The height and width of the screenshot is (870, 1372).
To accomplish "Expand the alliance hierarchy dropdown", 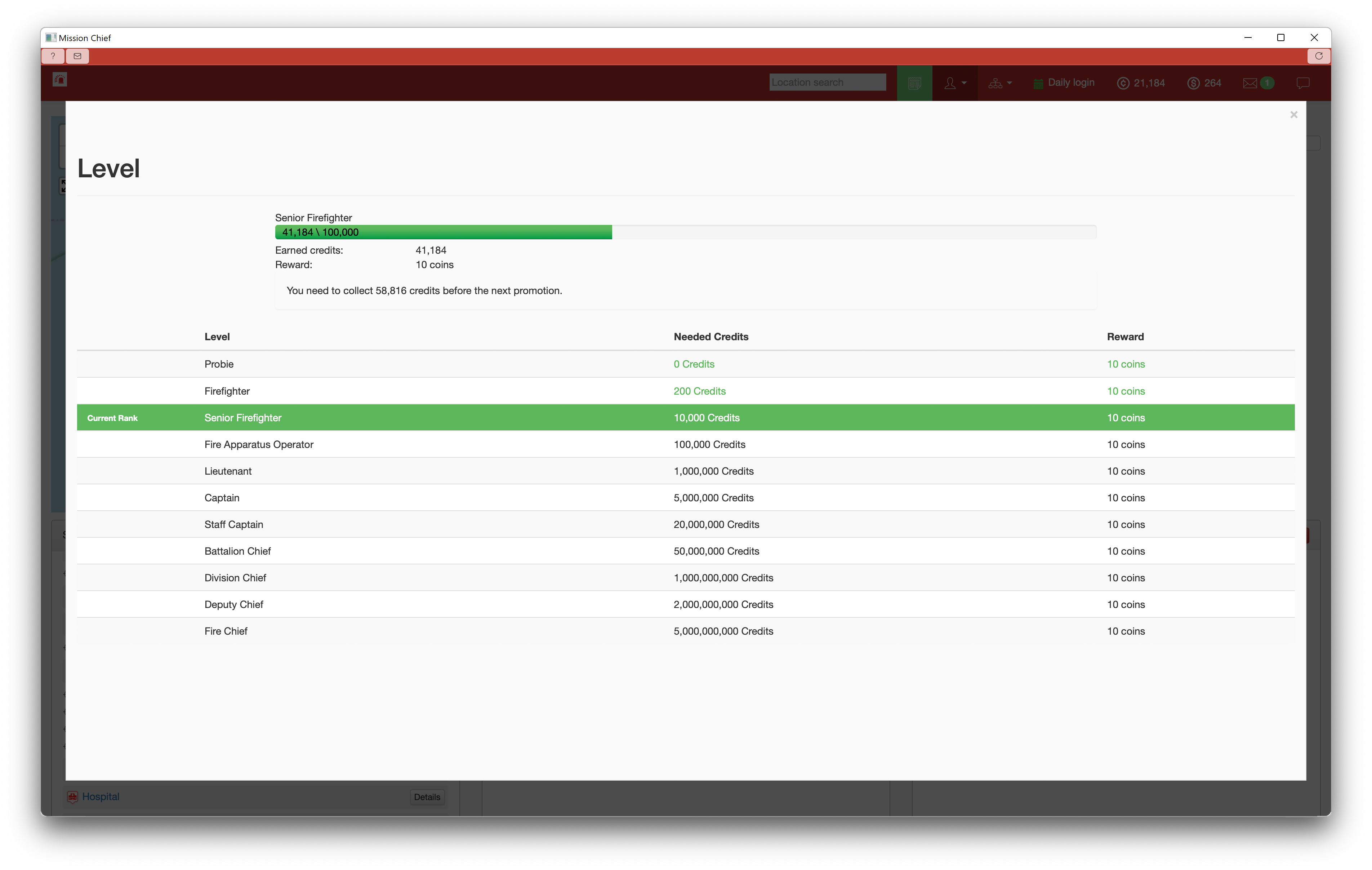I will coord(1000,83).
